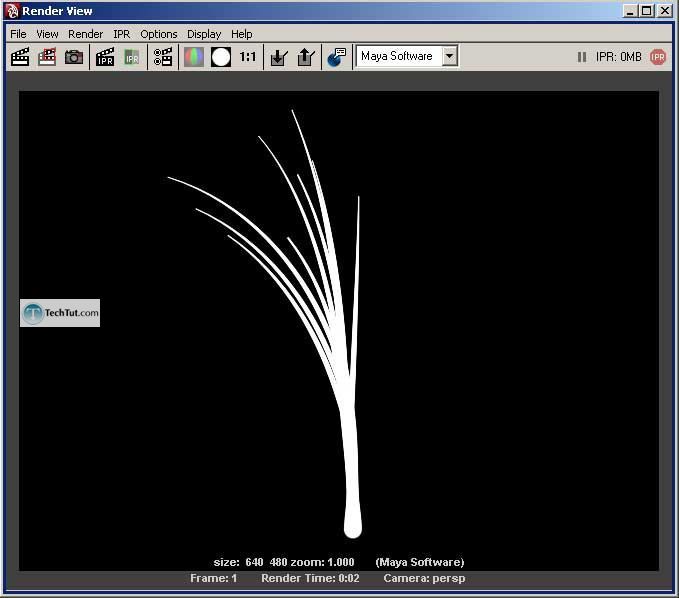Viewport: 679px width, 598px height.
Task: Open the IPR menu
Action: click(121, 34)
